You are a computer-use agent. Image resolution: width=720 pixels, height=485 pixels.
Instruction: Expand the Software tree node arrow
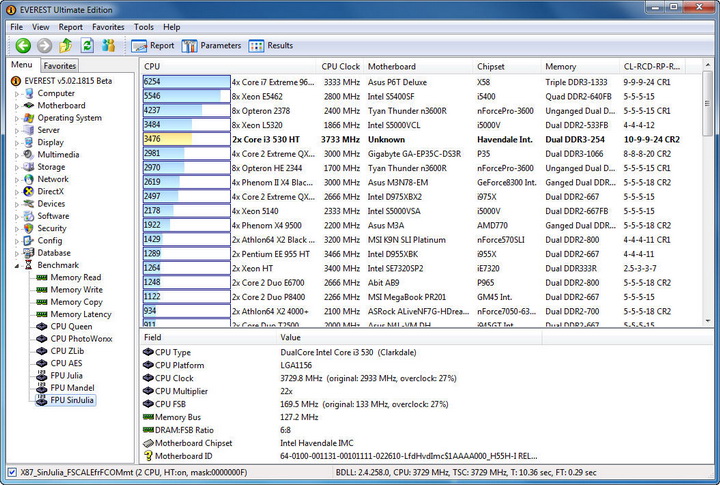click(17, 216)
